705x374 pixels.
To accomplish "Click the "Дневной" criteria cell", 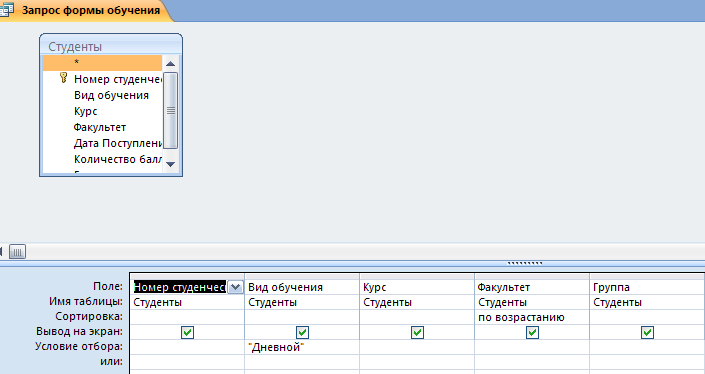I will pos(302,347).
